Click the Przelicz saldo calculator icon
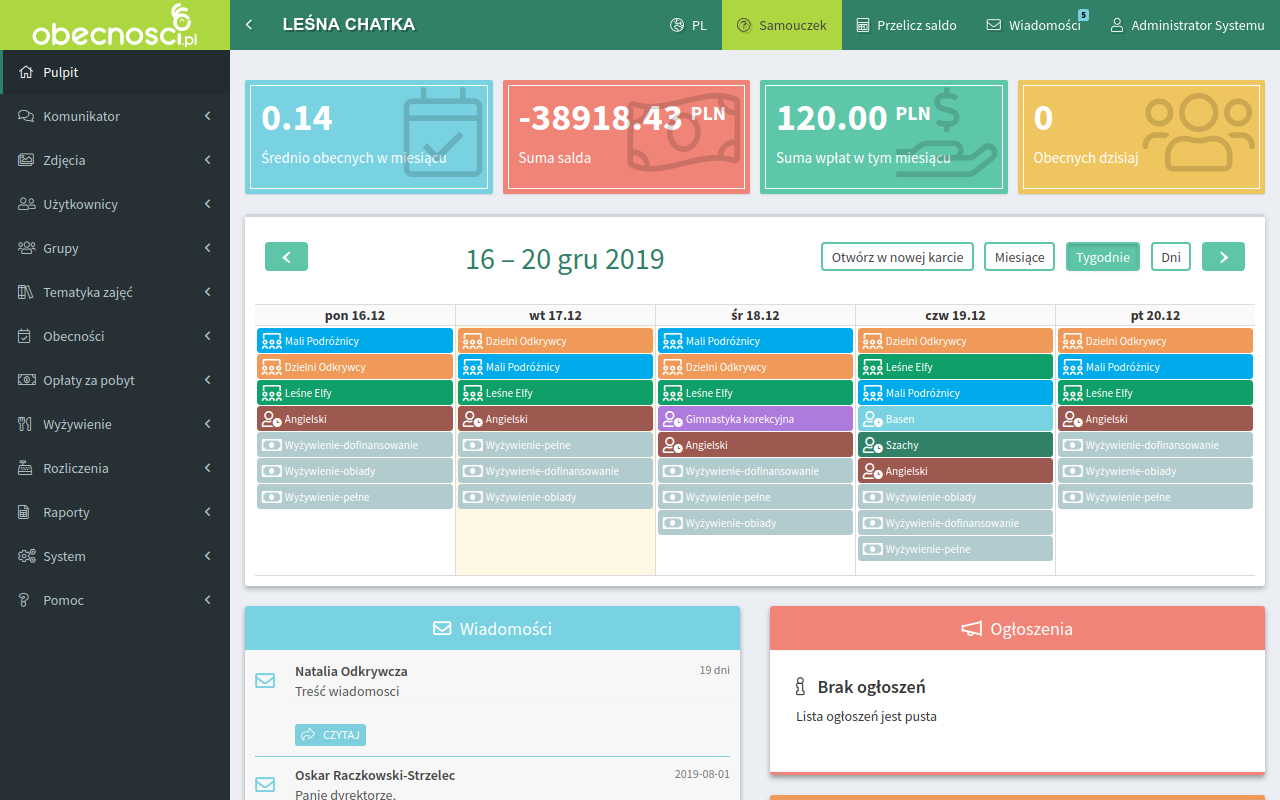1280x800 pixels. [863, 25]
